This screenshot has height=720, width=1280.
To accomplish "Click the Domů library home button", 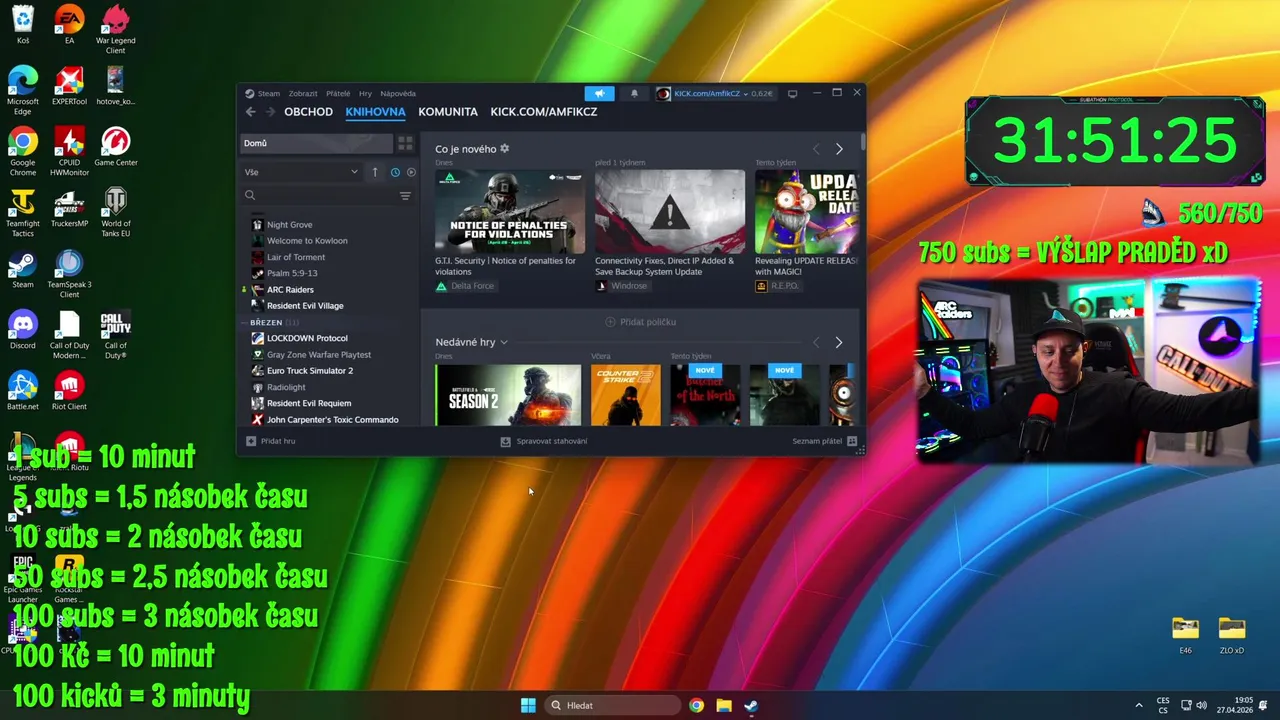I will pos(316,143).
